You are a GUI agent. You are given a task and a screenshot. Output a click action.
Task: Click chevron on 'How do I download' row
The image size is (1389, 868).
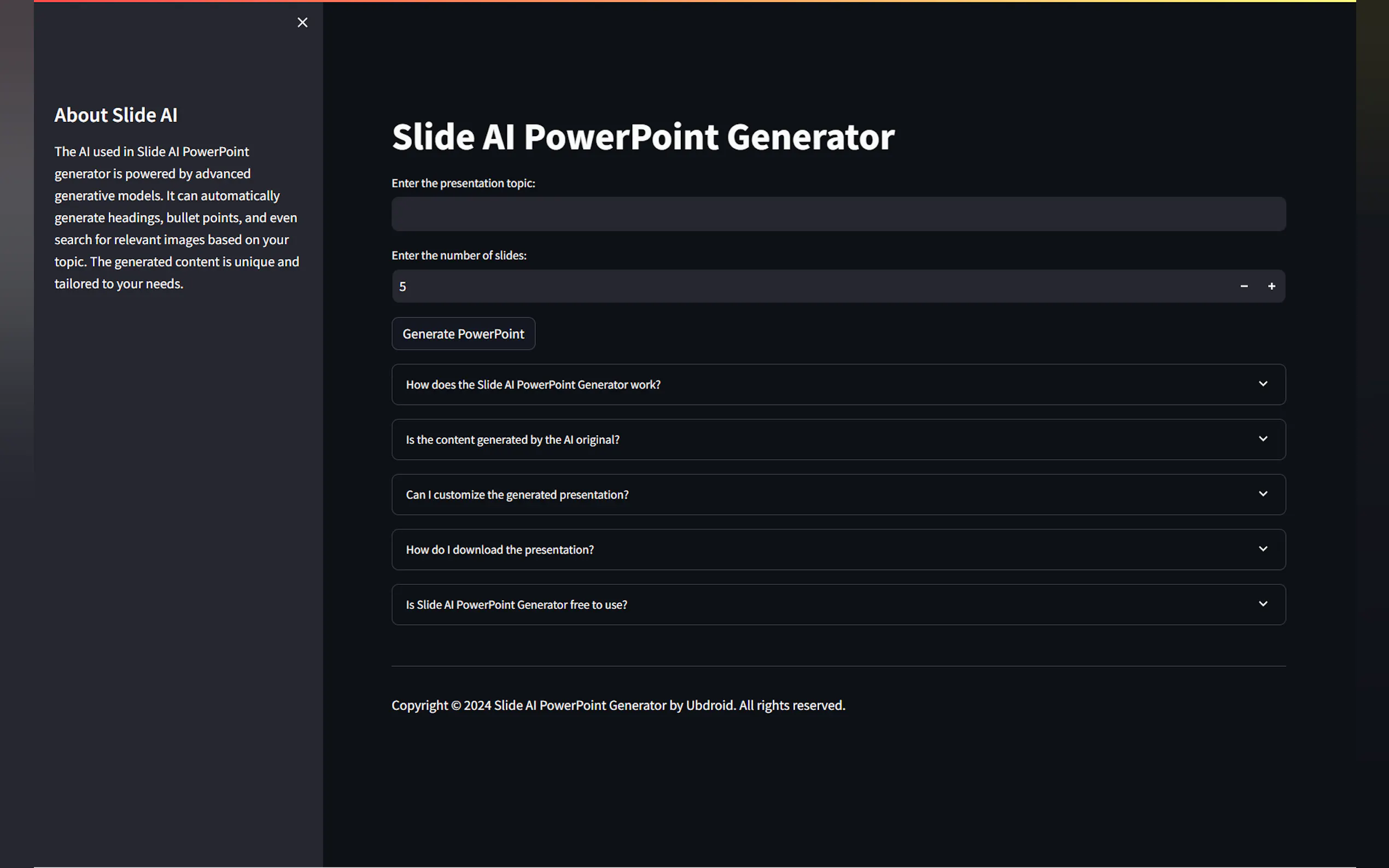pyautogui.click(x=1263, y=549)
